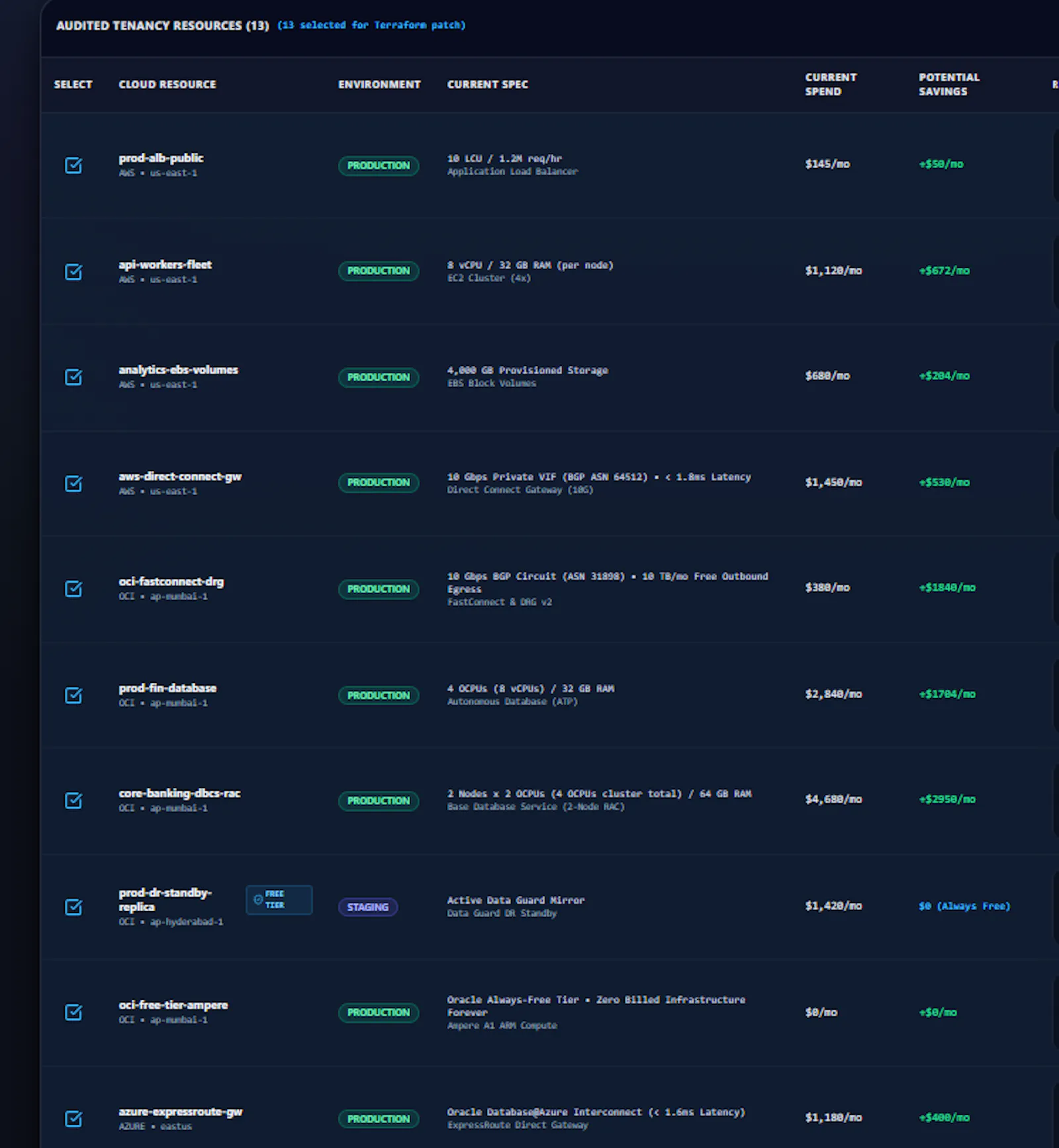Deselect azure-expressroute-gw row checkbox

tap(73, 1118)
